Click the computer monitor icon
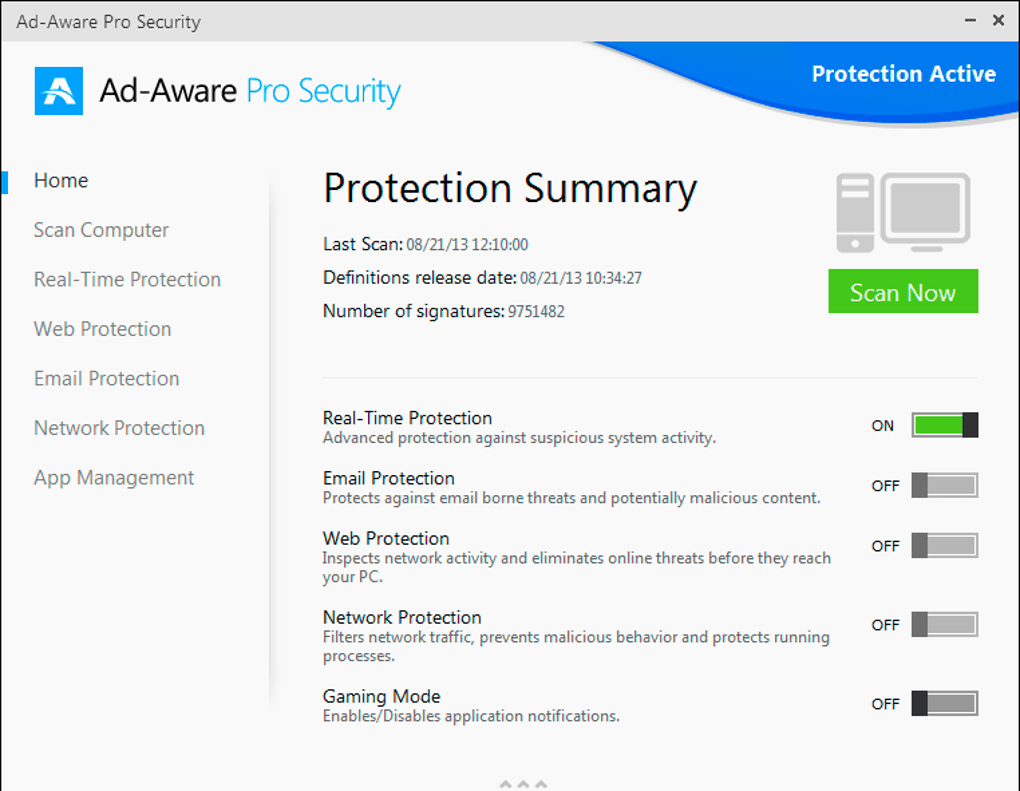Viewport: 1020px width, 791px height. click(x=903, y=213)
